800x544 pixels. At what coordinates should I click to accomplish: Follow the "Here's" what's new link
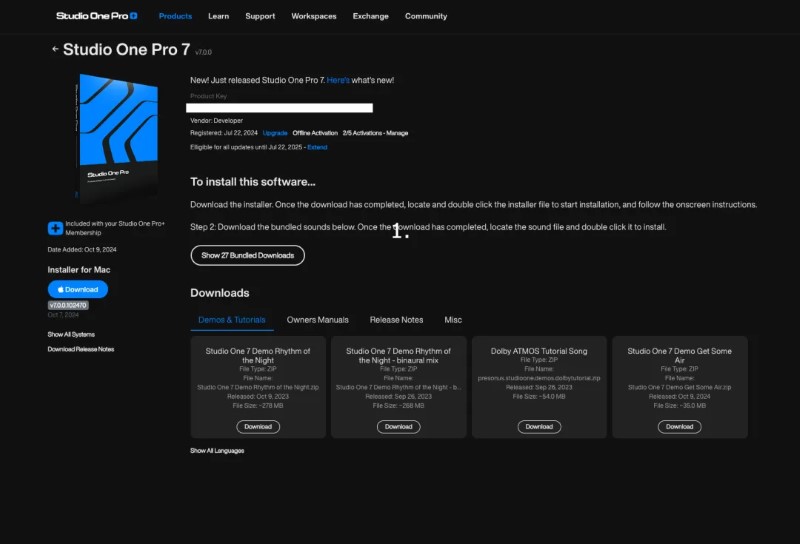(x=338, y=80)
